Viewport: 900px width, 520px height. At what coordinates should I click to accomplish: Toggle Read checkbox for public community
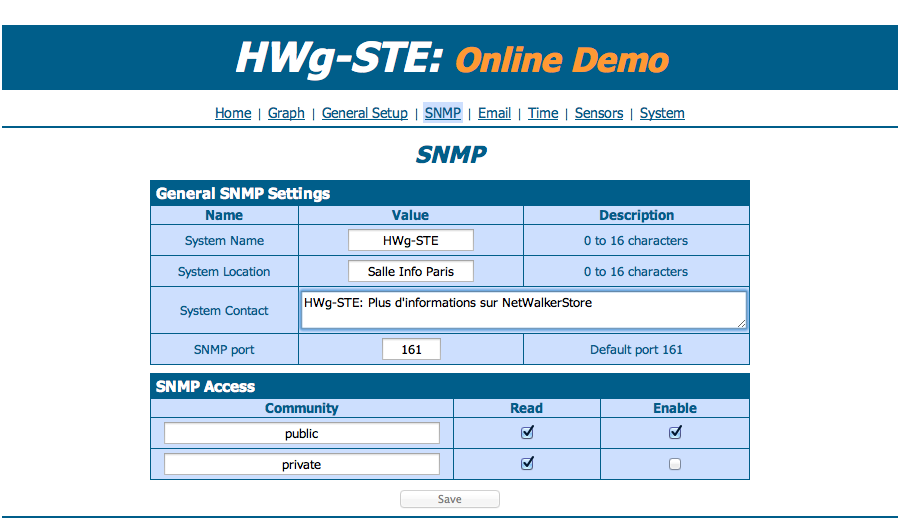(527, 433)
